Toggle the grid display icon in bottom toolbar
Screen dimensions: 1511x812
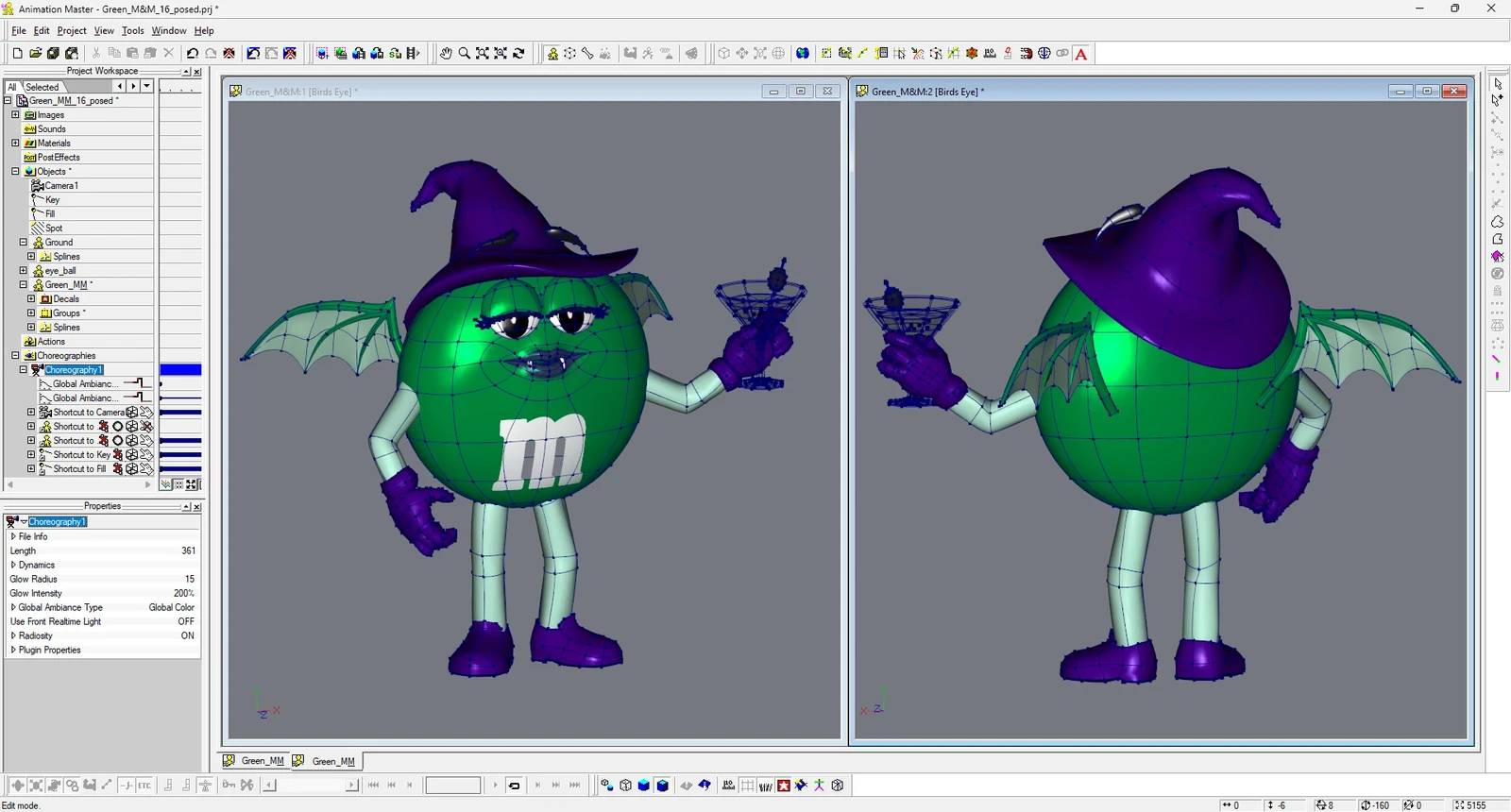(x=747, y=786)
